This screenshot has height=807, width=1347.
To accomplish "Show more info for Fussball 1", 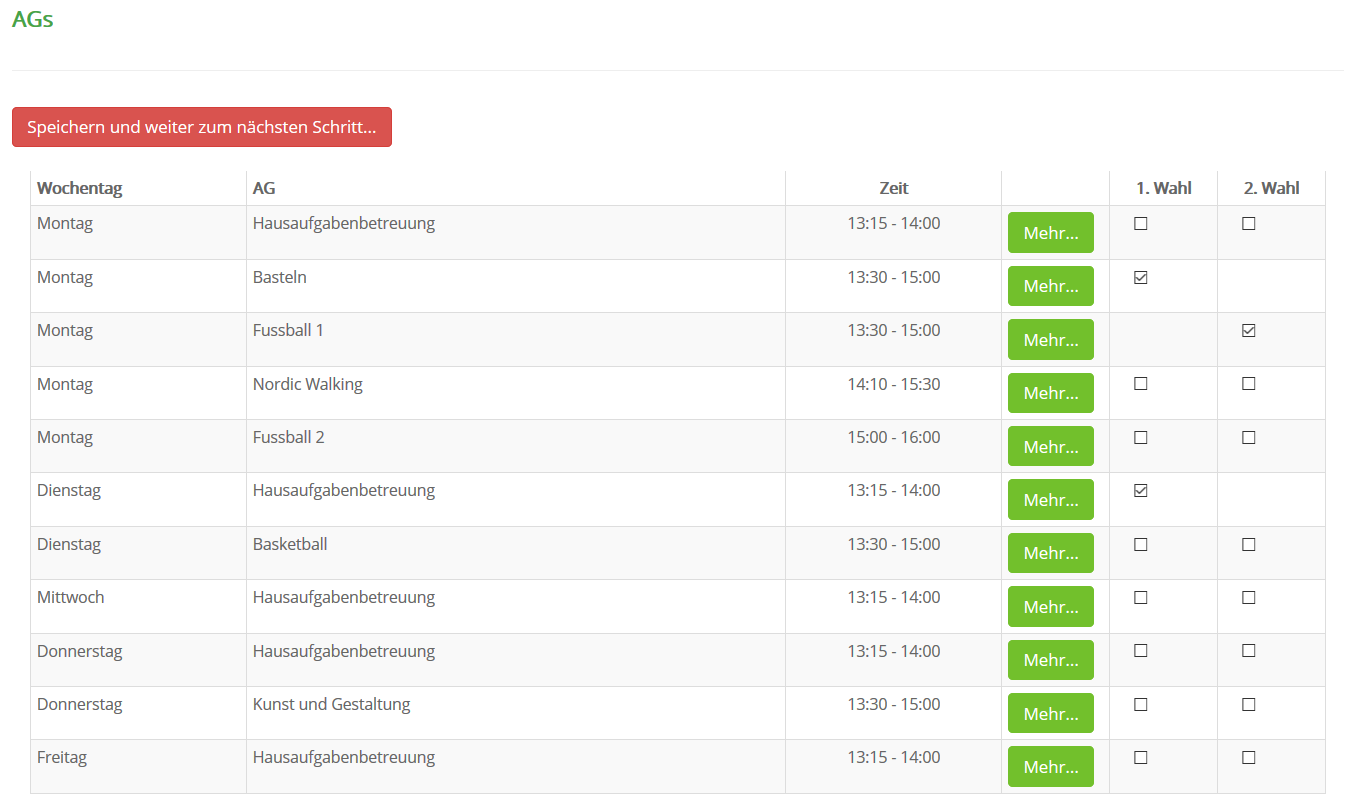I will 1050,340.
